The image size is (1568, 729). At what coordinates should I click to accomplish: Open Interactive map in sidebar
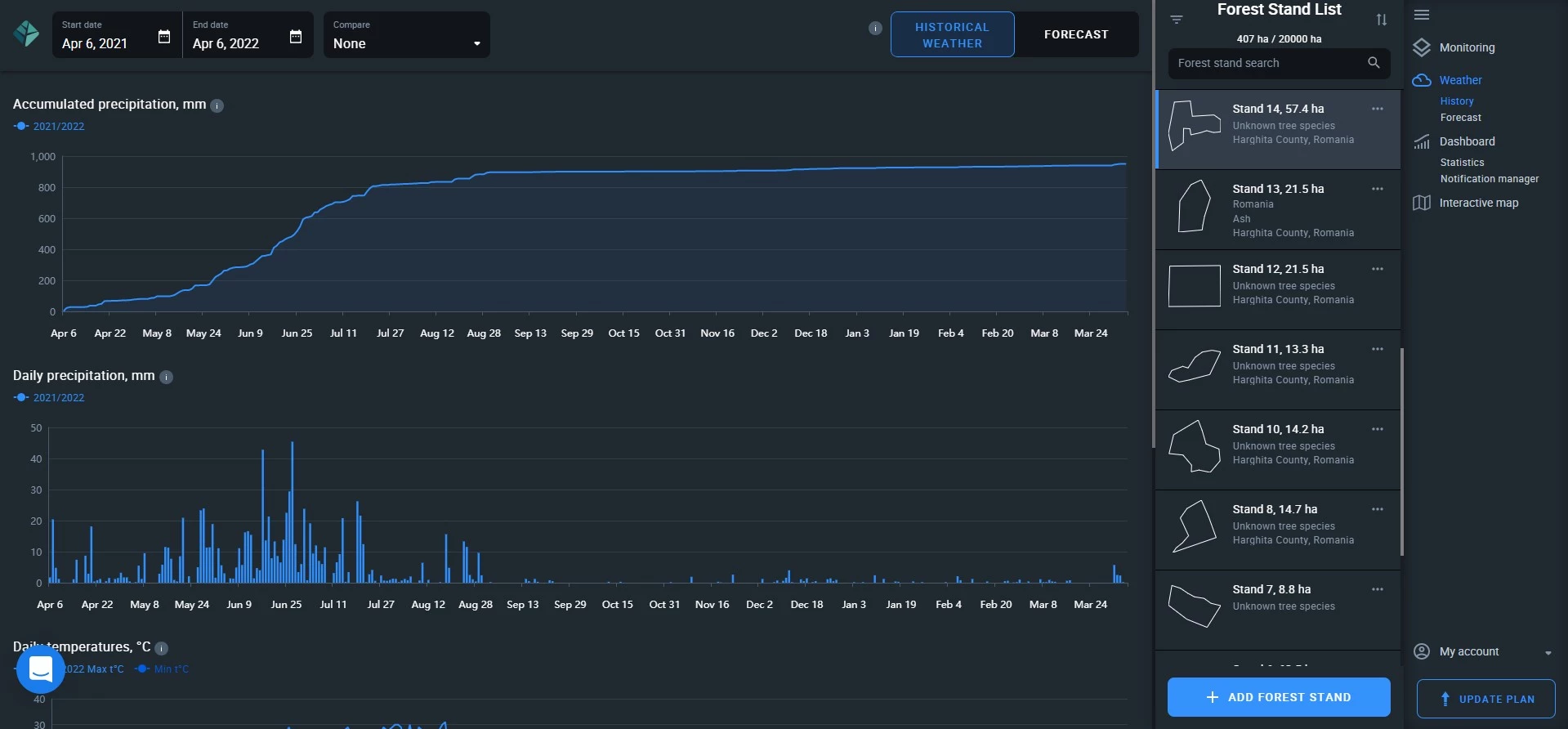[x=1478, y=203]
